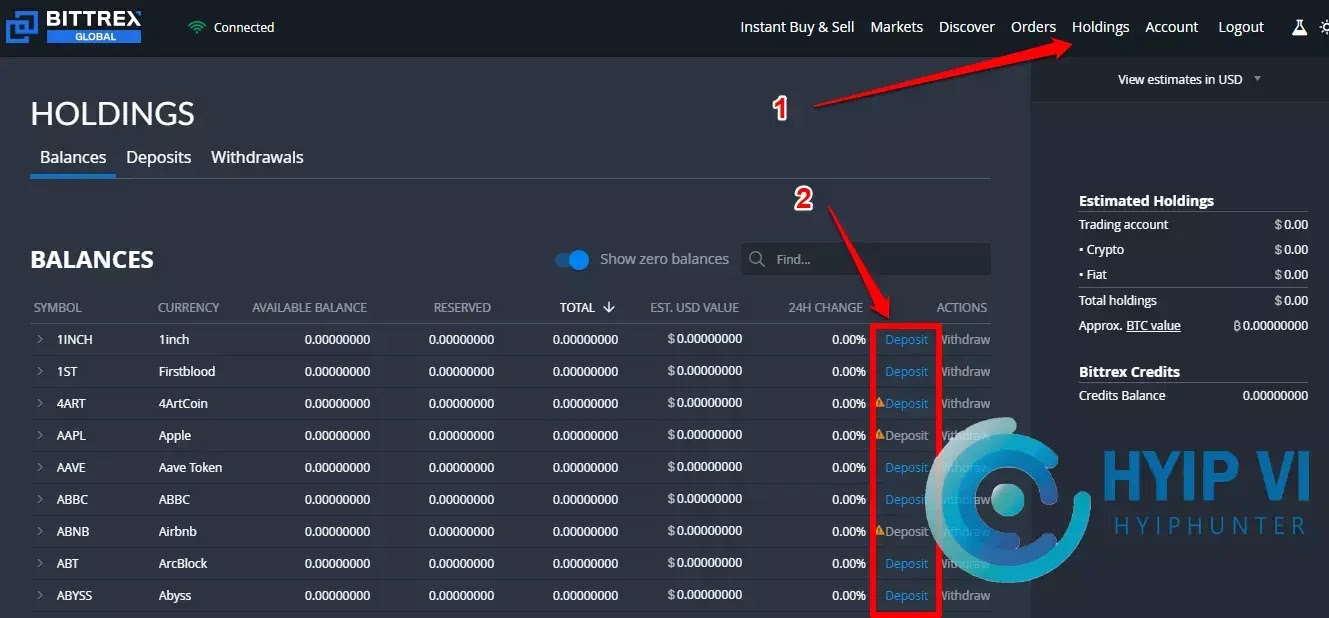The image size is (1329, 618).
Task: Click the Bittrex Global logo
Action: (74, 27)
